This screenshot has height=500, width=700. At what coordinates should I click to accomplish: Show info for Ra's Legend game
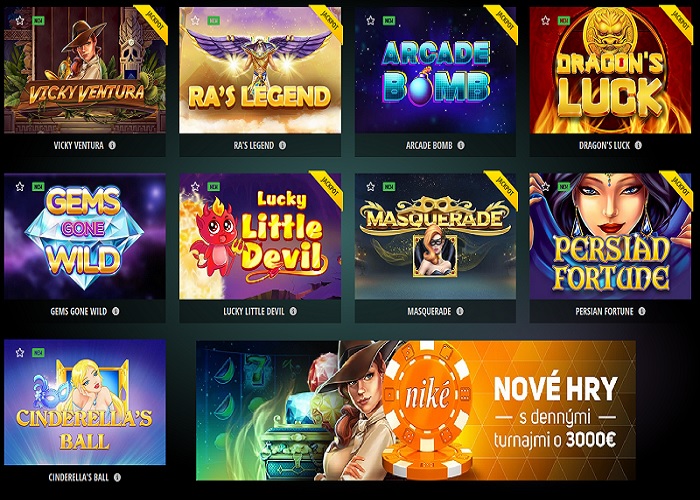pos(282,145)
